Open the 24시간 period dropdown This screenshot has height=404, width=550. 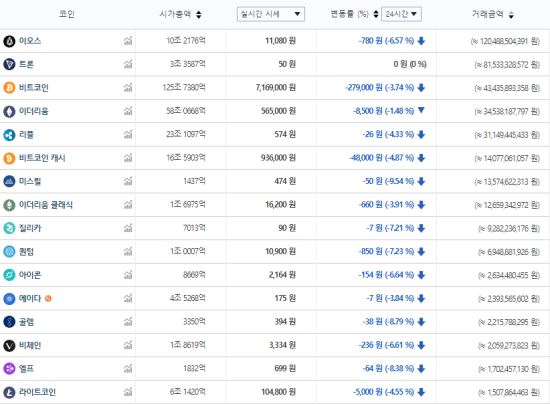[401, 14]
